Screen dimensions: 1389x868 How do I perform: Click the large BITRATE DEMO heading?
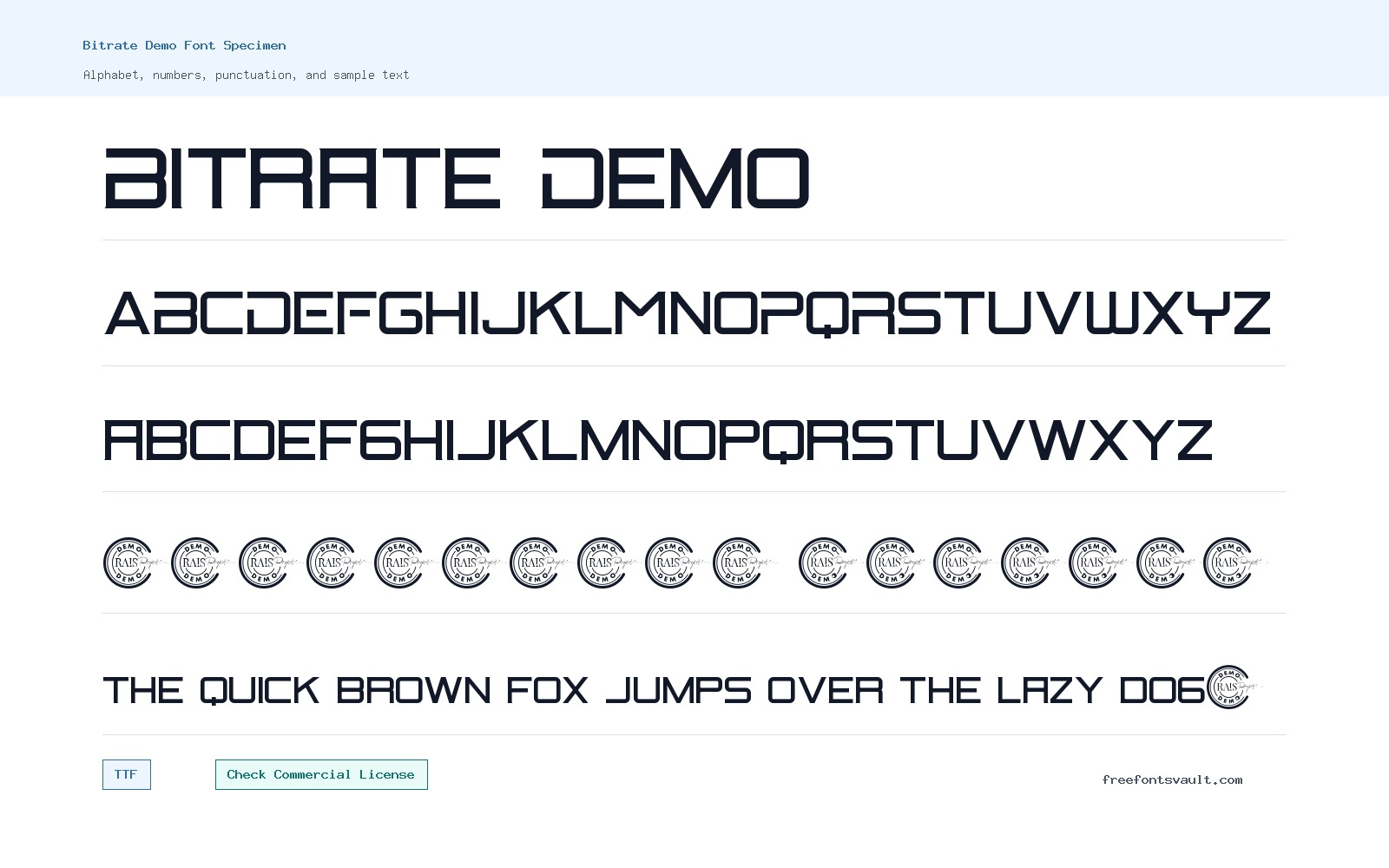(x=457, y=179)
